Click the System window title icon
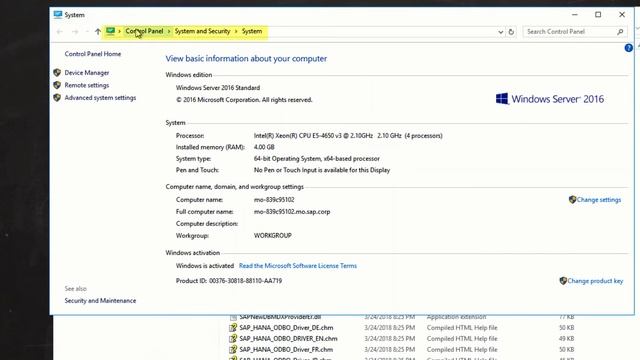The height and width of the screenshot is (360, 640). tap(58, 15)
